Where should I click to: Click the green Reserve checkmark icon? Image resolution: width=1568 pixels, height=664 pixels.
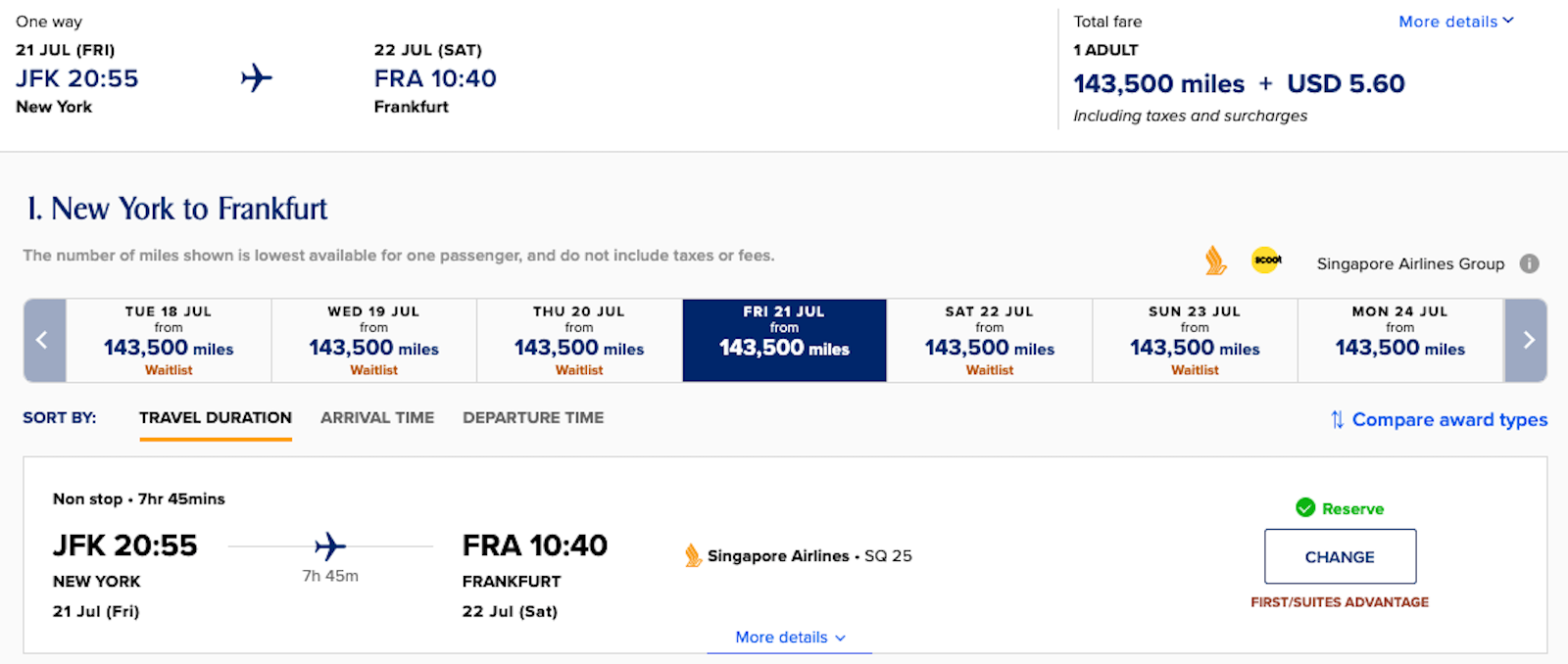click(1305, 507)
